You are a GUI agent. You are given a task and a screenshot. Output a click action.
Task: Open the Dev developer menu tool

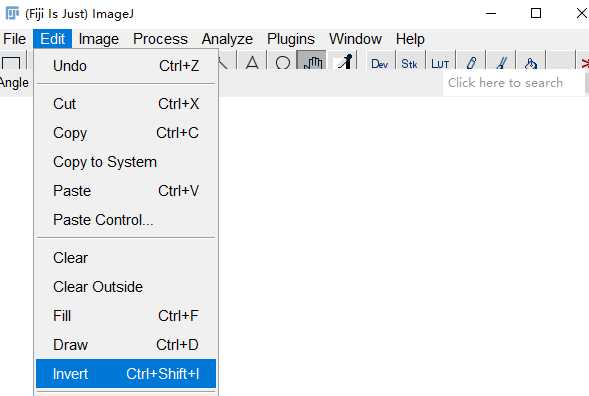tap(379, 62)
